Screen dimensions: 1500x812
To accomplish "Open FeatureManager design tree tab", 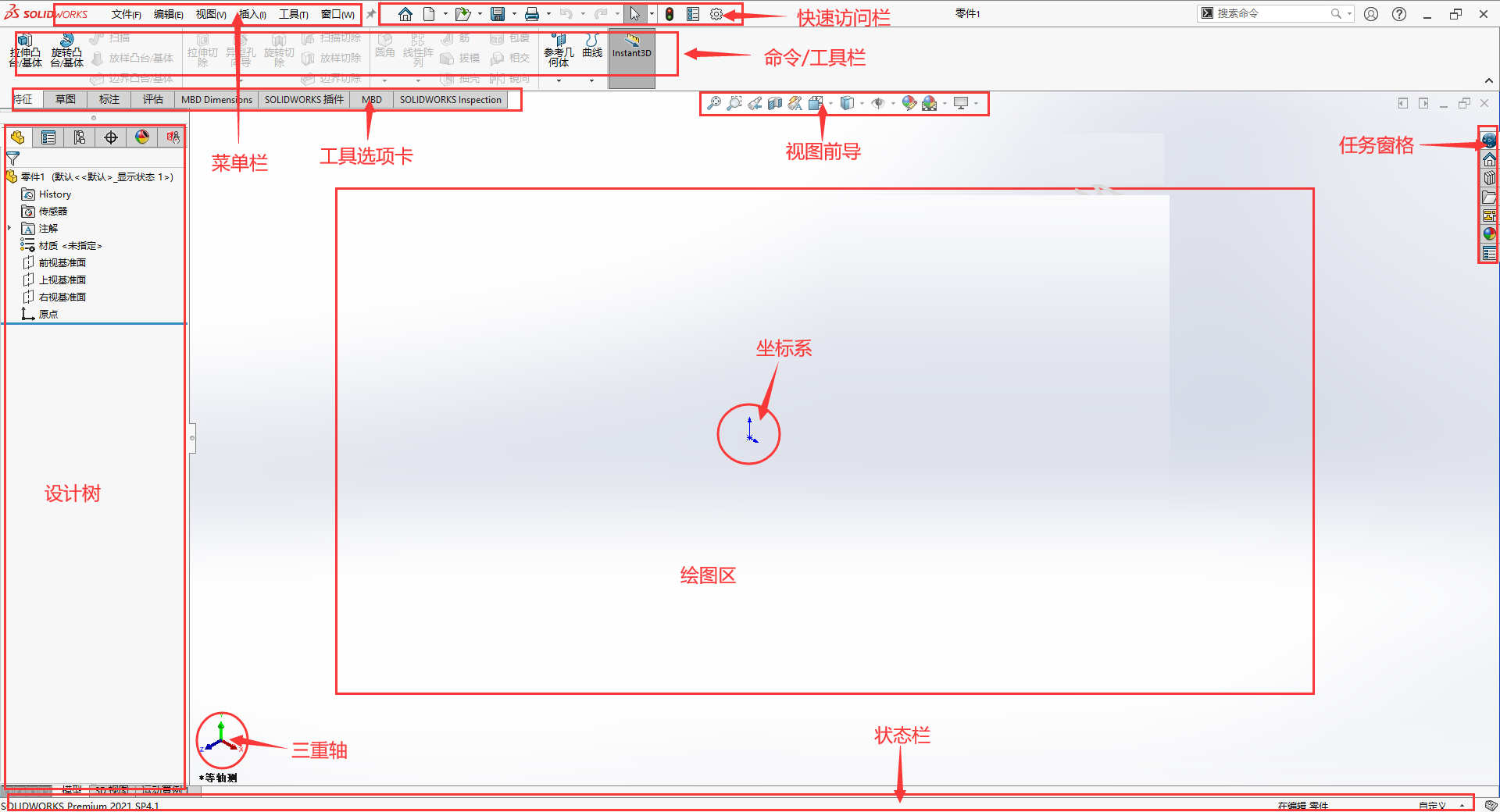I will (x=18, y=137).
